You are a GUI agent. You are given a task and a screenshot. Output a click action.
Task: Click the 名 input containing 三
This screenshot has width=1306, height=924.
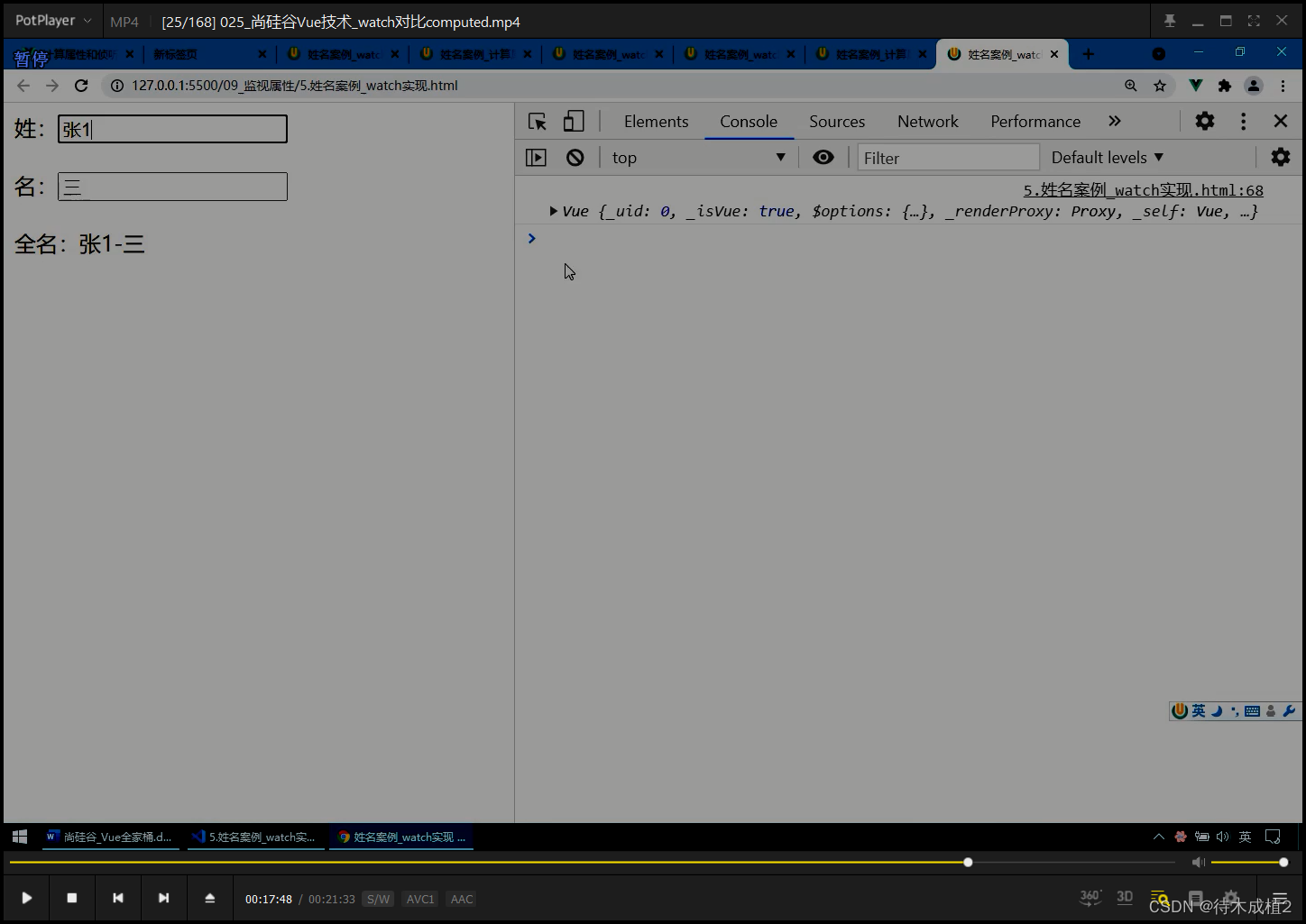point(172,187)
